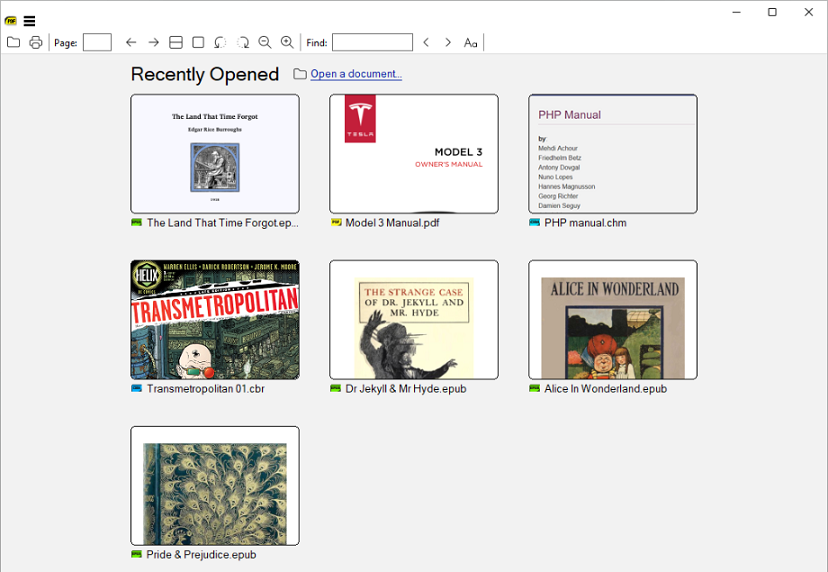
Task: Open the hamburger menu
Action: pyautogui.click(x=30, y=21)
